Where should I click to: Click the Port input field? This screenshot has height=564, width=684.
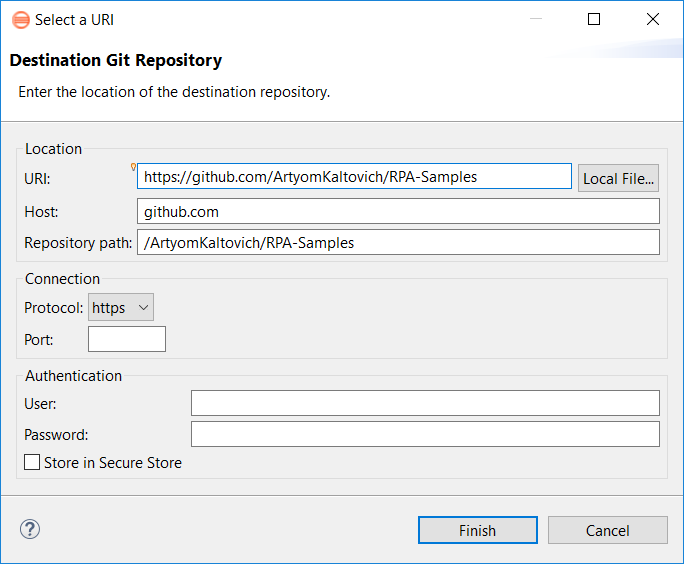(x=127, y=339)
